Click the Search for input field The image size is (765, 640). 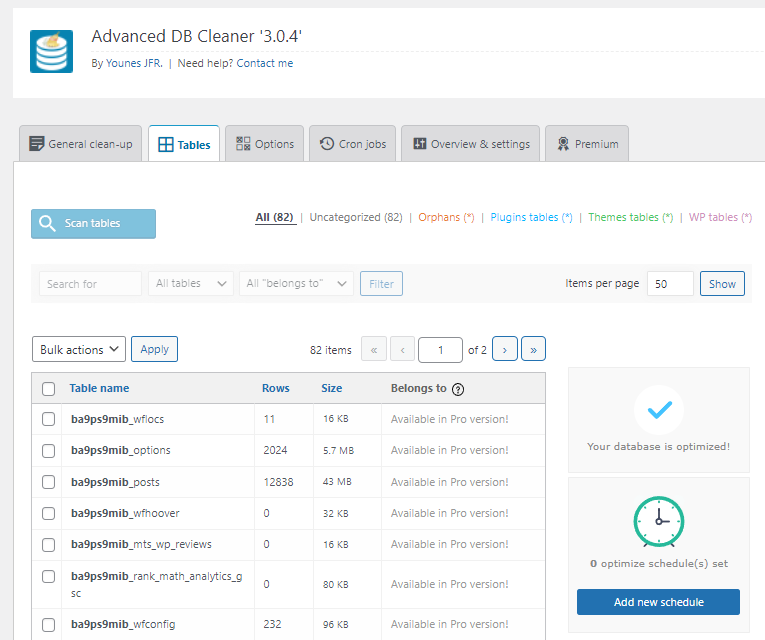pos(90,283)
